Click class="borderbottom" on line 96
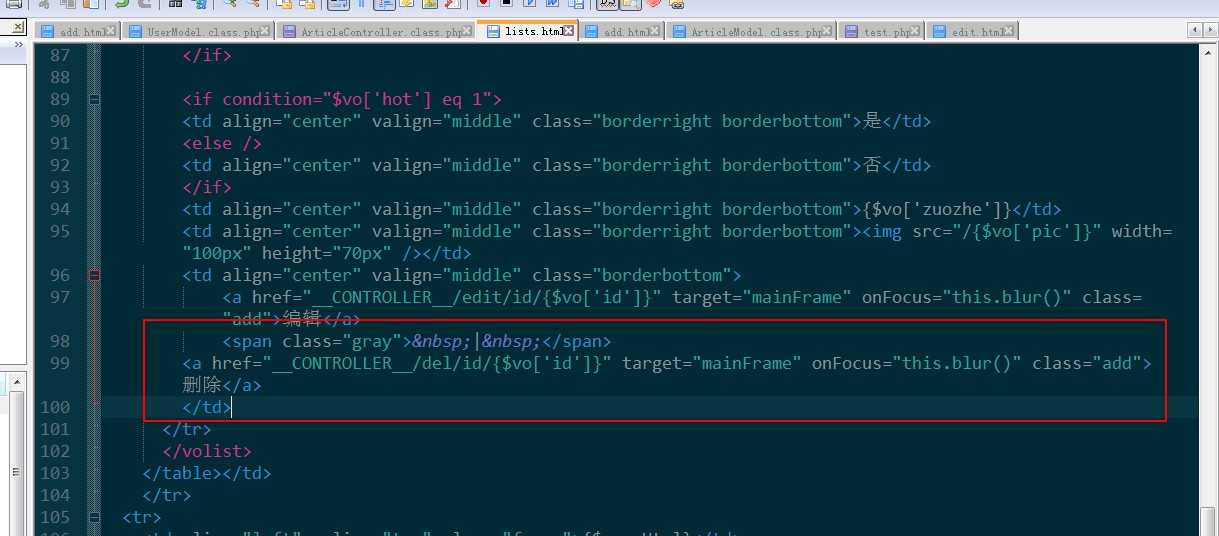 (632, 275)
